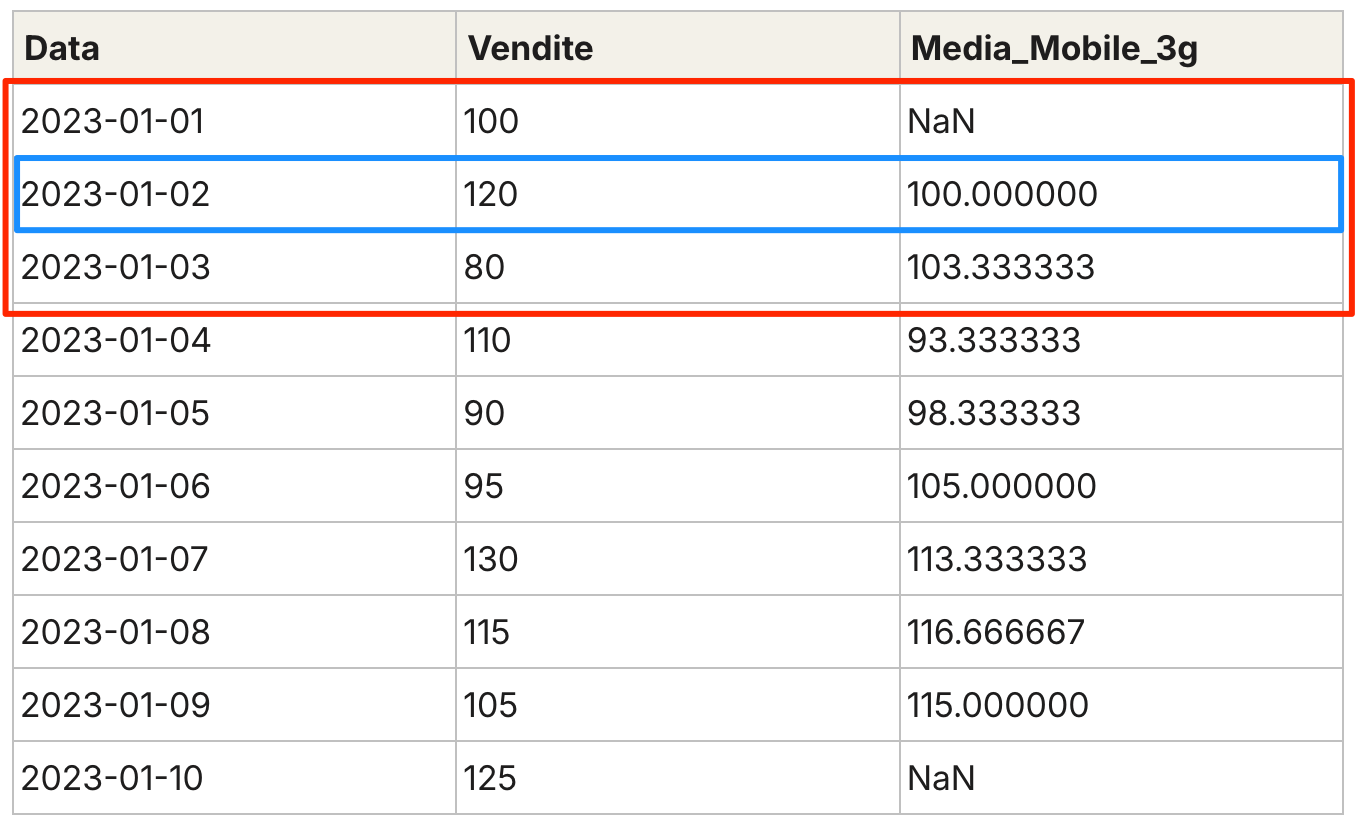Select the 2023-01-04 date cell
The image size is (1364, 820).
pos(116,340)
